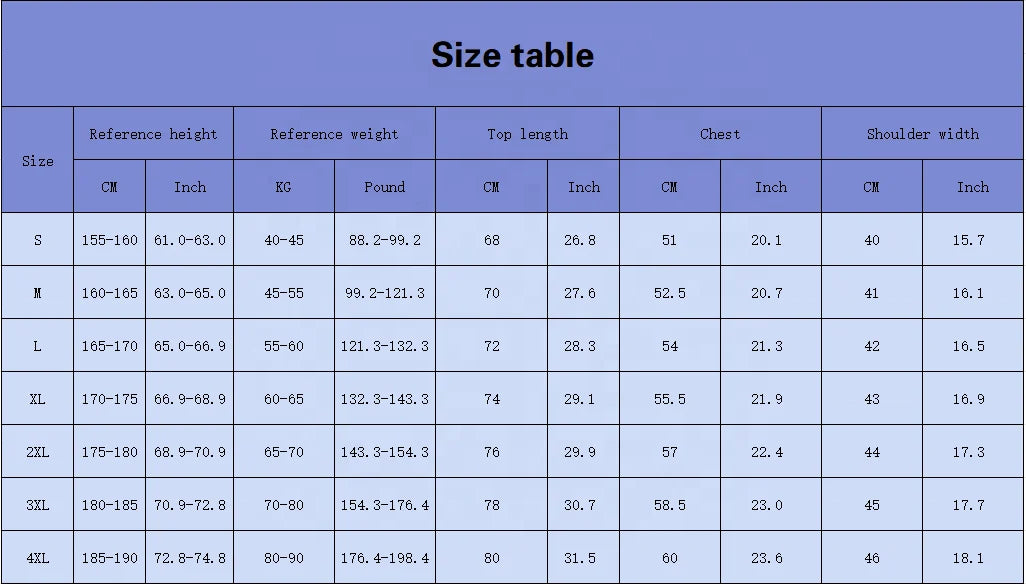Select the "Top length" header
Viewport: 1026px width, 584px height.
[527, 134]
